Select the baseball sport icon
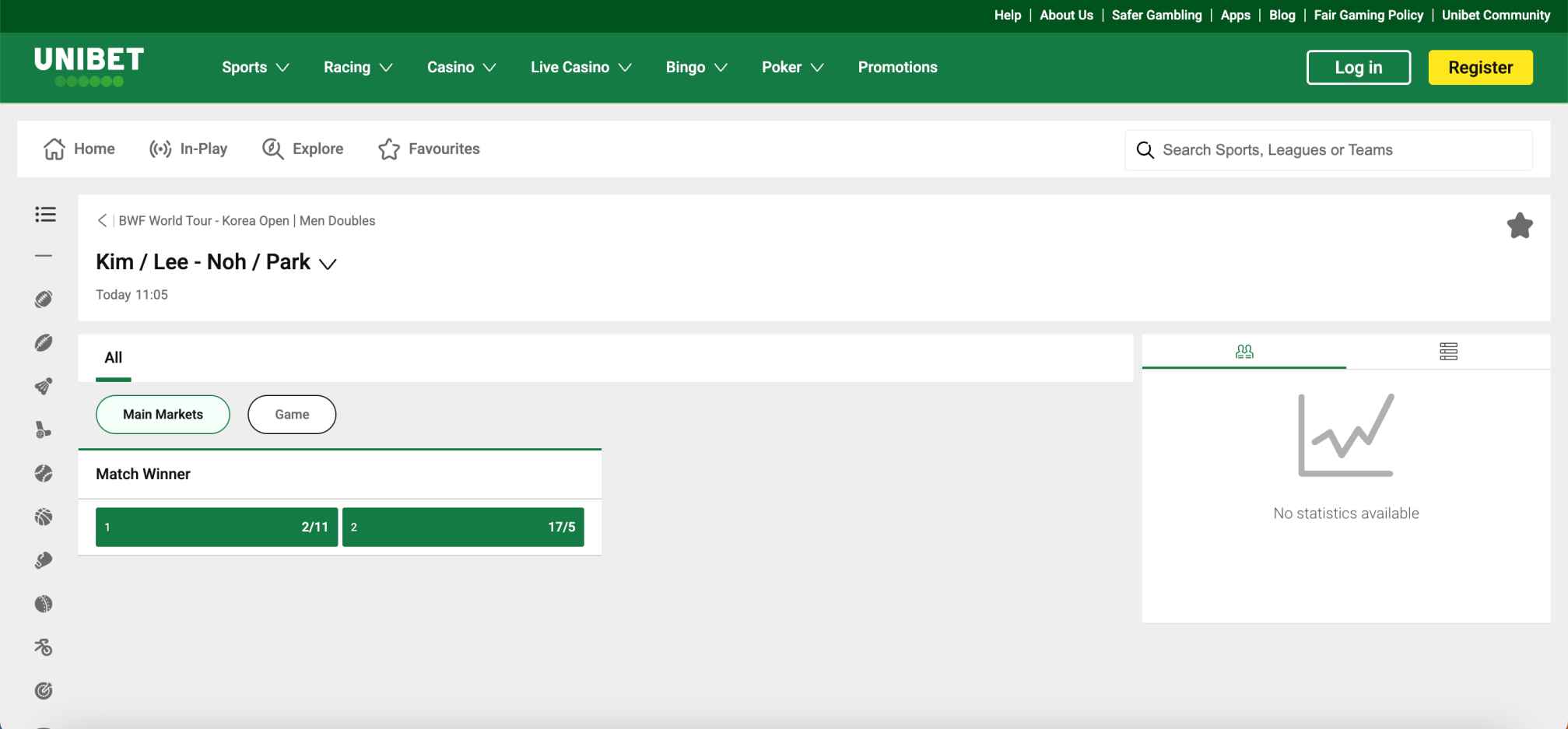This screenshot has width=1568, height=729. [x=44, y=473]
